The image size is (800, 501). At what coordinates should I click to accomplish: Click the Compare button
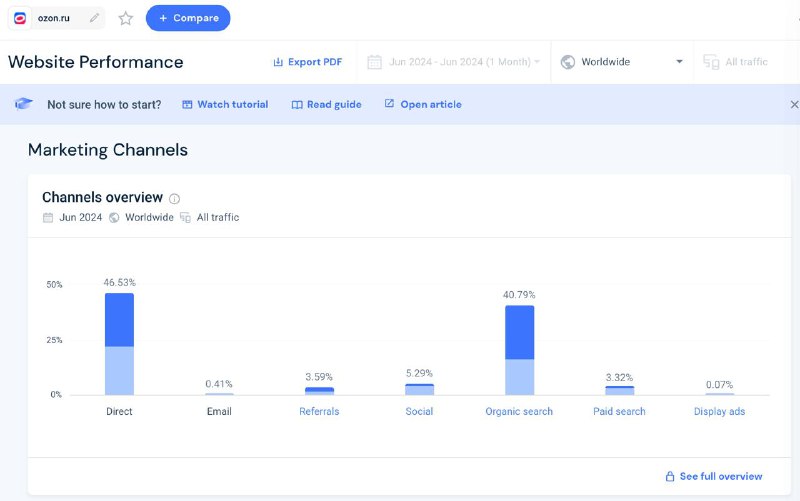coord(188,18)
